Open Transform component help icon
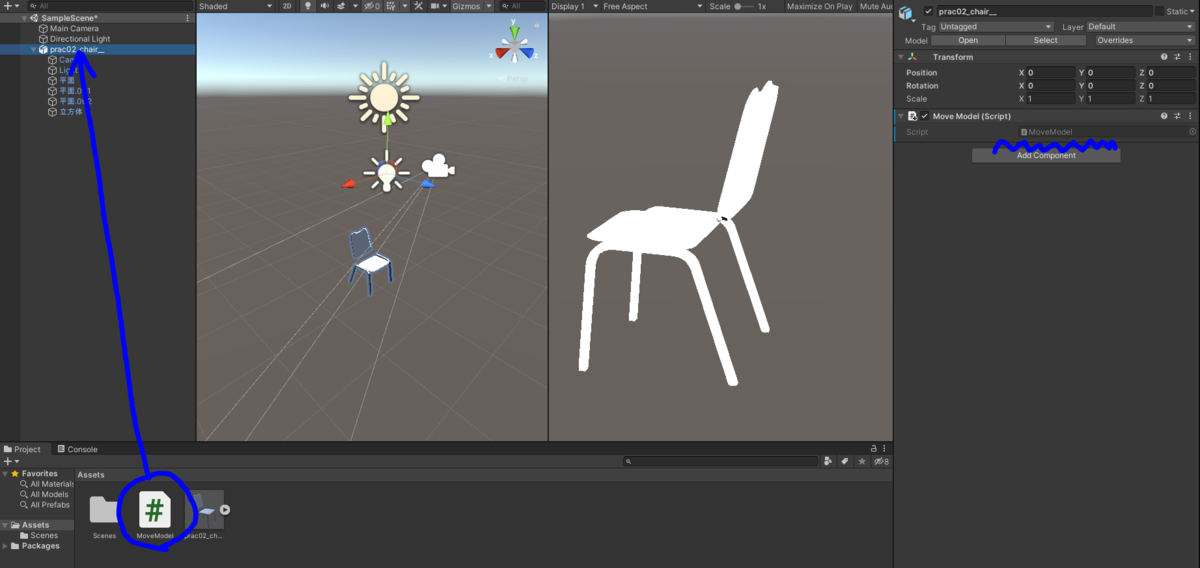Screen dimensions: 1200x568 click(x=1164, y=57)
